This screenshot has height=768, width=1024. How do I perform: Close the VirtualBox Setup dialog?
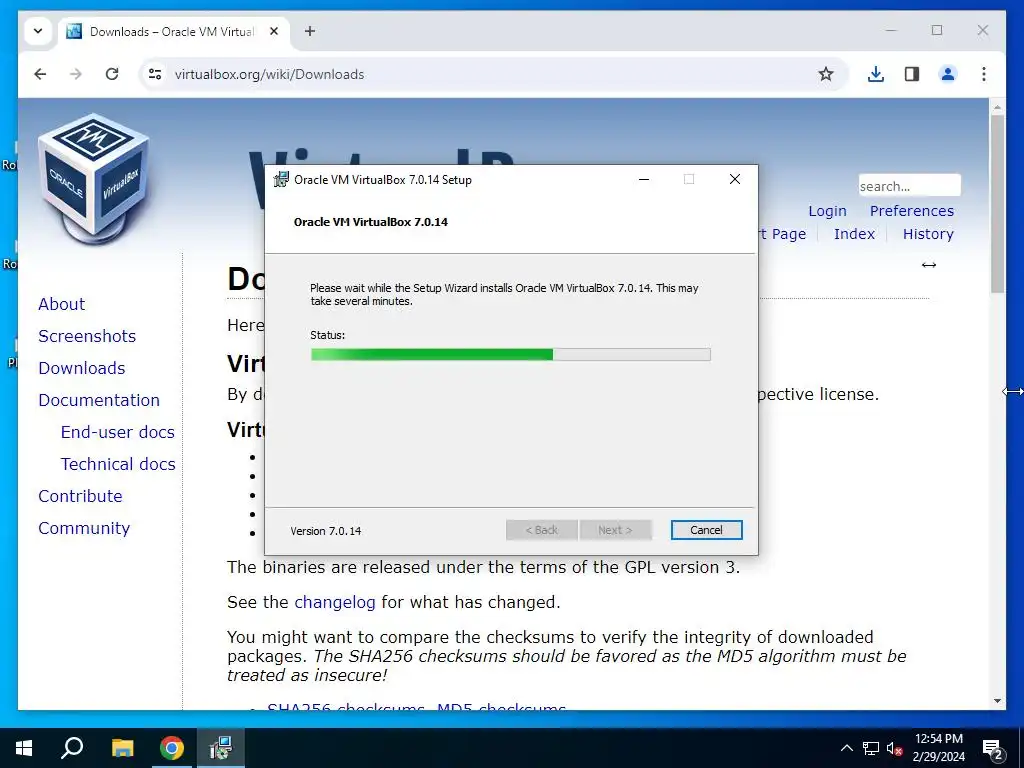coord(735,179)
